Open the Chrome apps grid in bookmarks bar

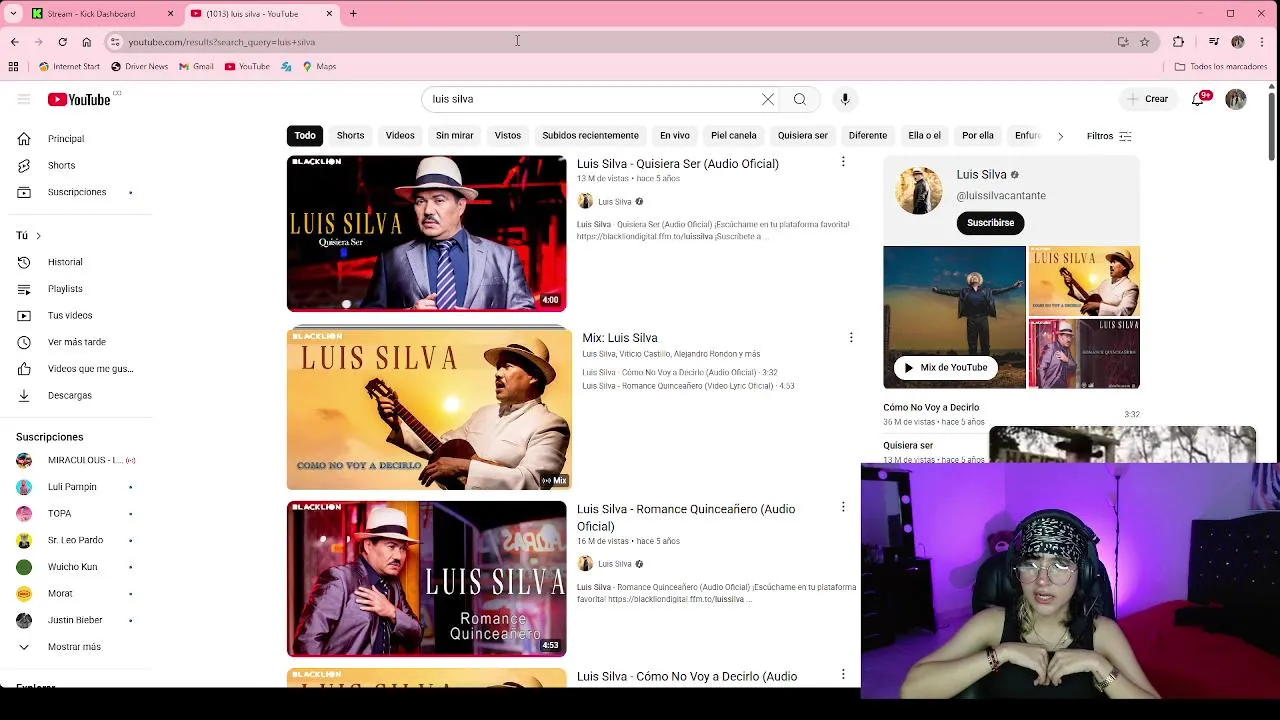[13, 67]
